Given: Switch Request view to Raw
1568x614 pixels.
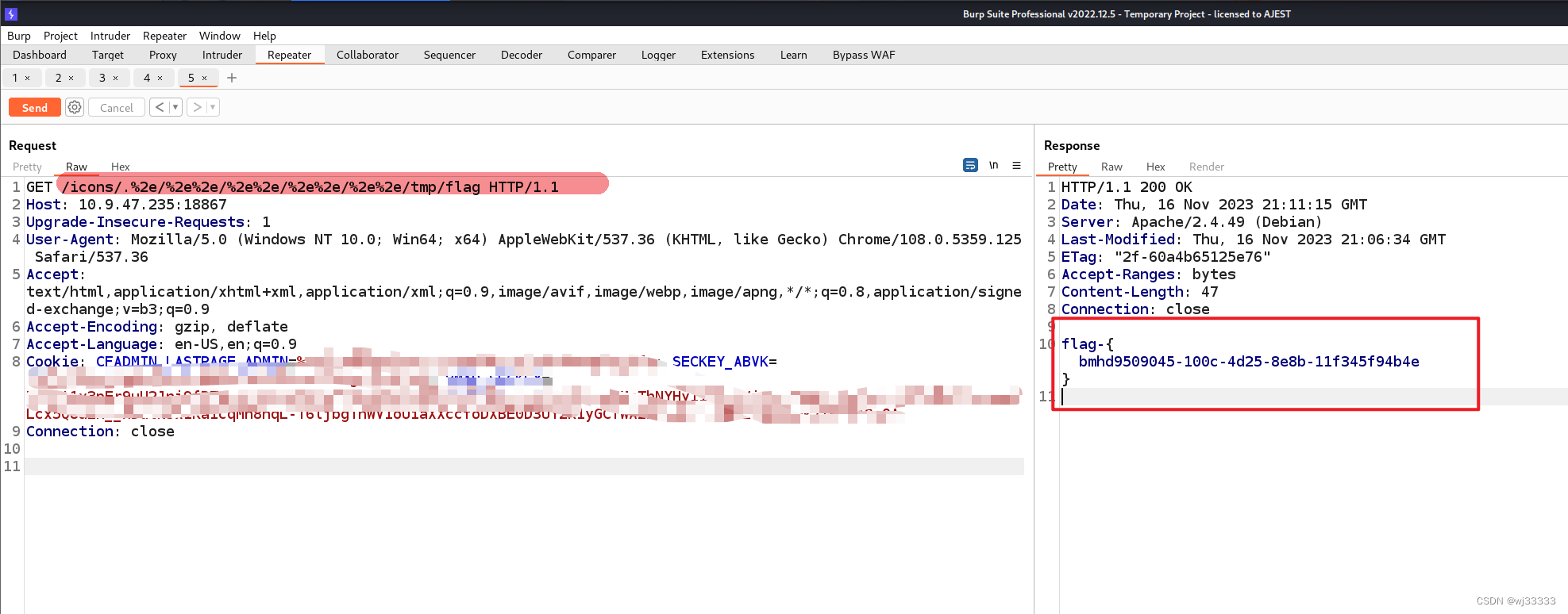Looking at the screenshot, I should pos(76,167).
